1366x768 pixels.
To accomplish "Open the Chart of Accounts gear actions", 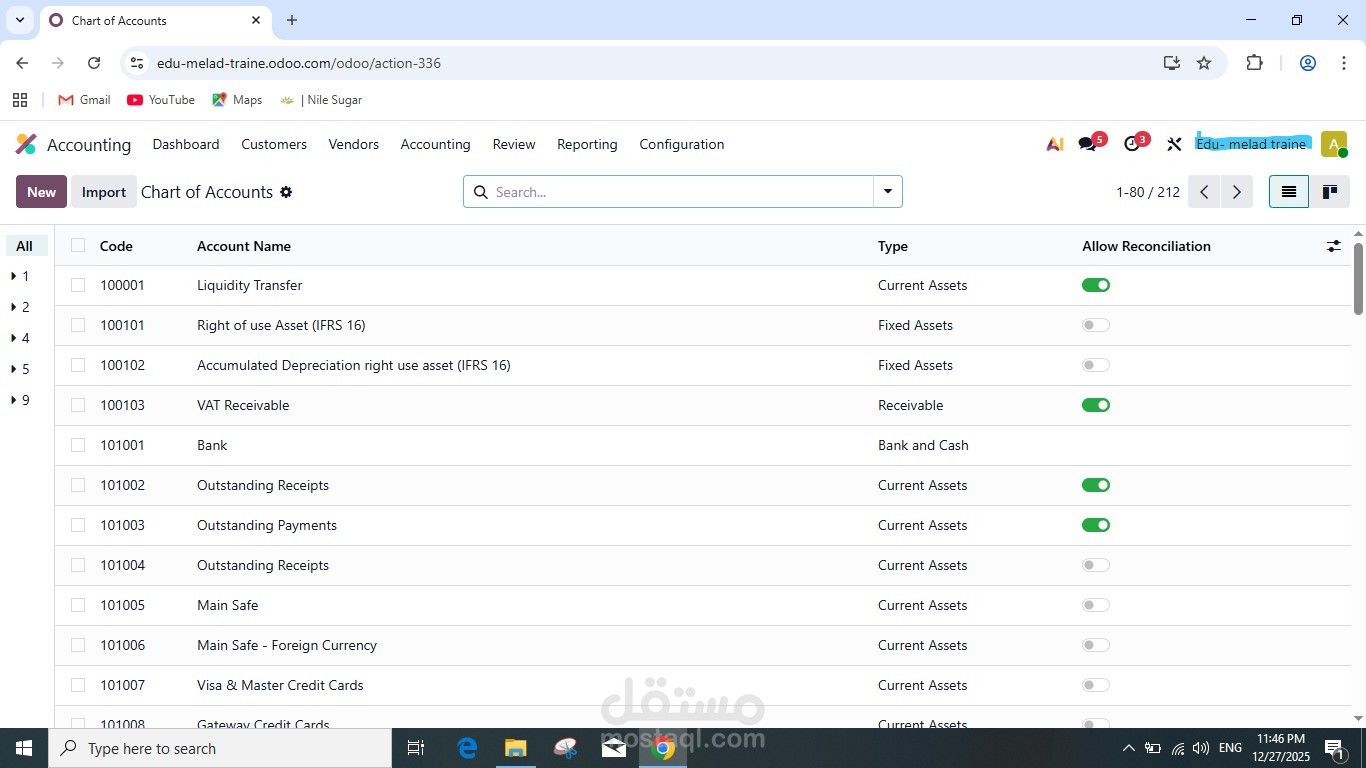I will point(286,192).
